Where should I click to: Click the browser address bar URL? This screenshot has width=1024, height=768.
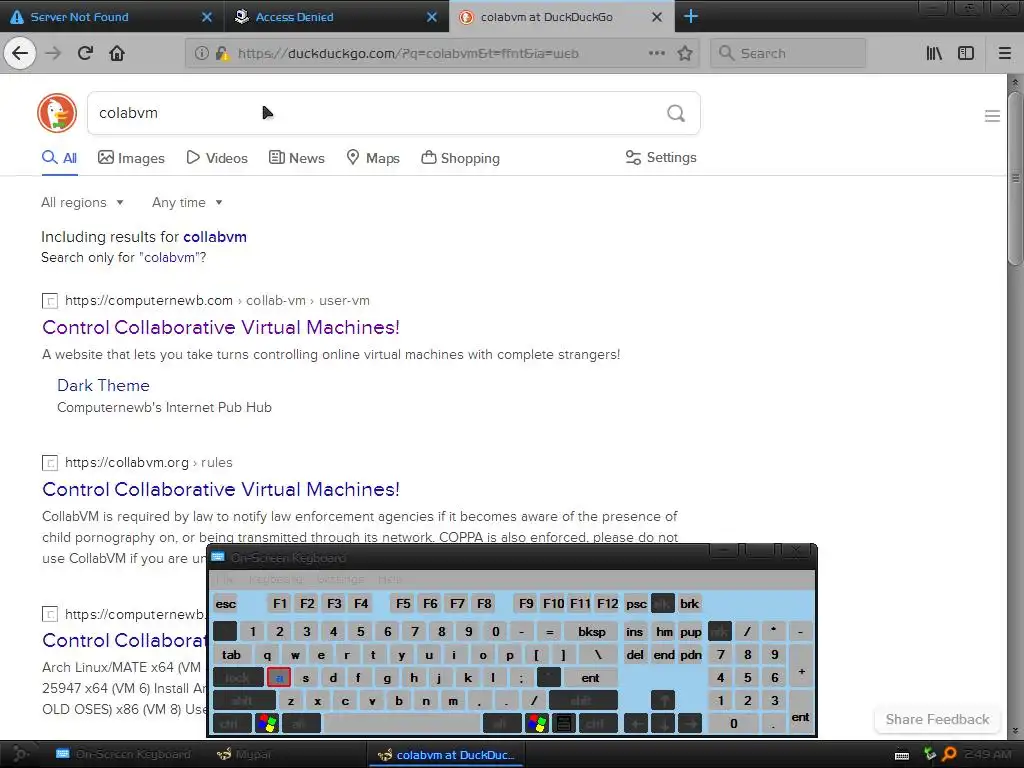click(x=408, y=54)
